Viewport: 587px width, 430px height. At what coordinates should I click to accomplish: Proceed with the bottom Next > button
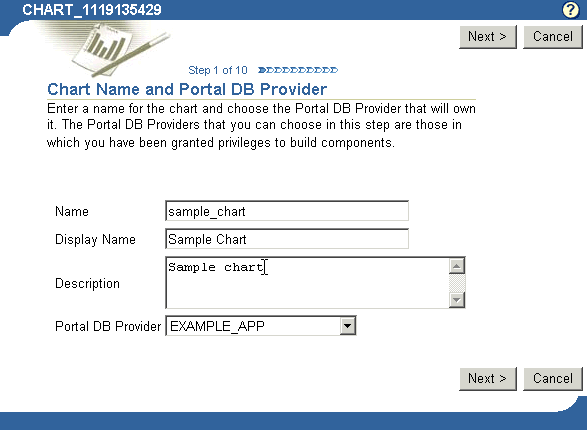click(488, 379)
